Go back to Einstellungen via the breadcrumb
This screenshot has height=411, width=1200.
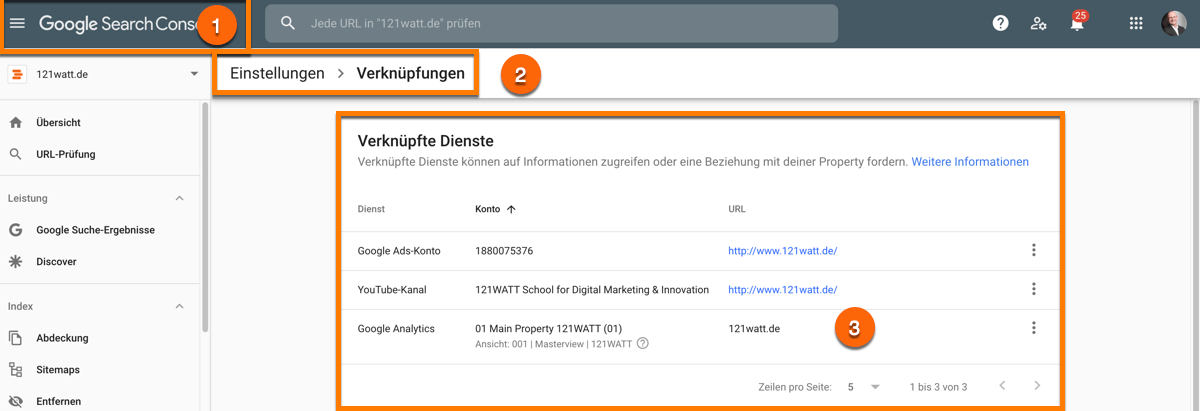277,73
